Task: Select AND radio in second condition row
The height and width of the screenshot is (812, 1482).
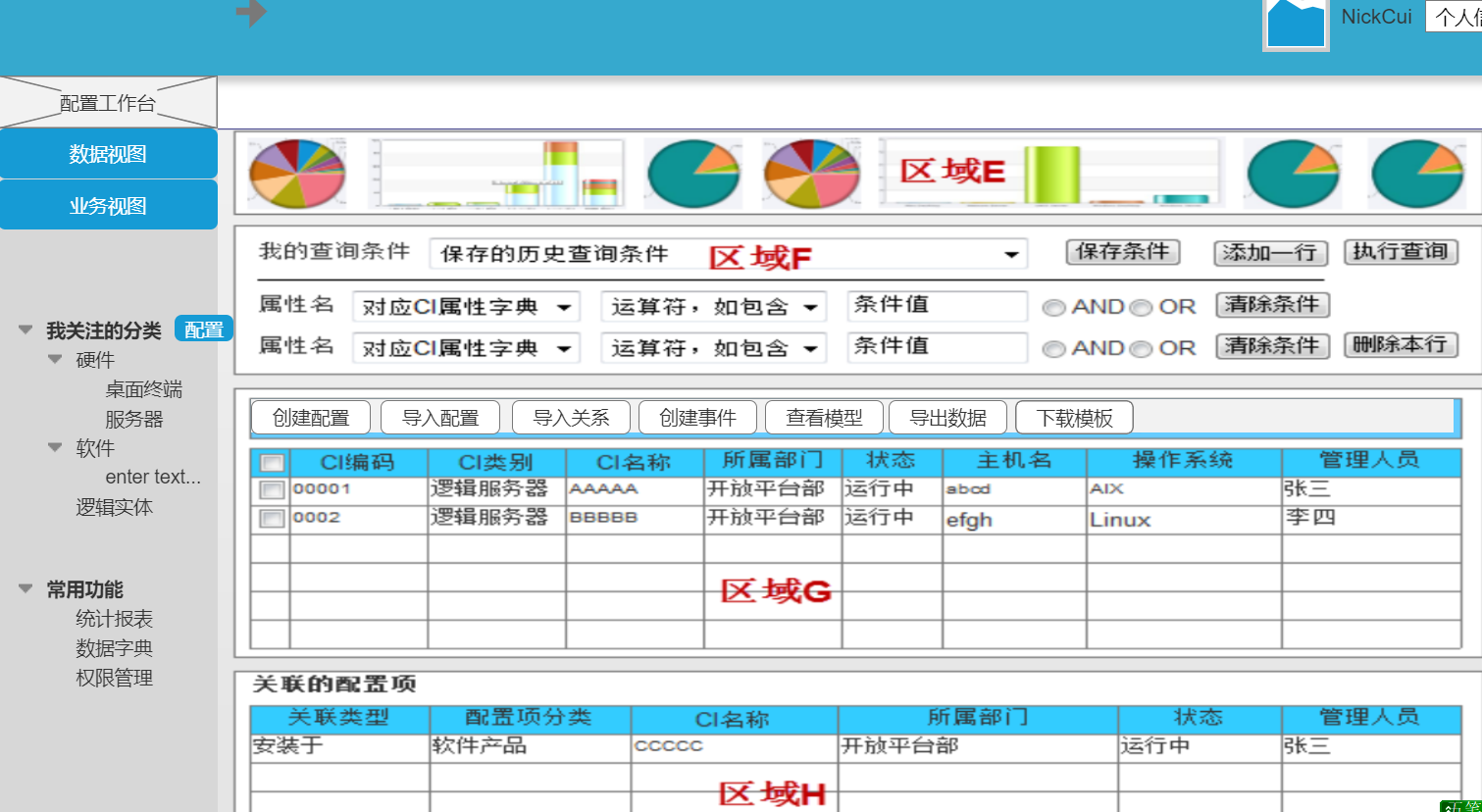Action: (1054, 349)
